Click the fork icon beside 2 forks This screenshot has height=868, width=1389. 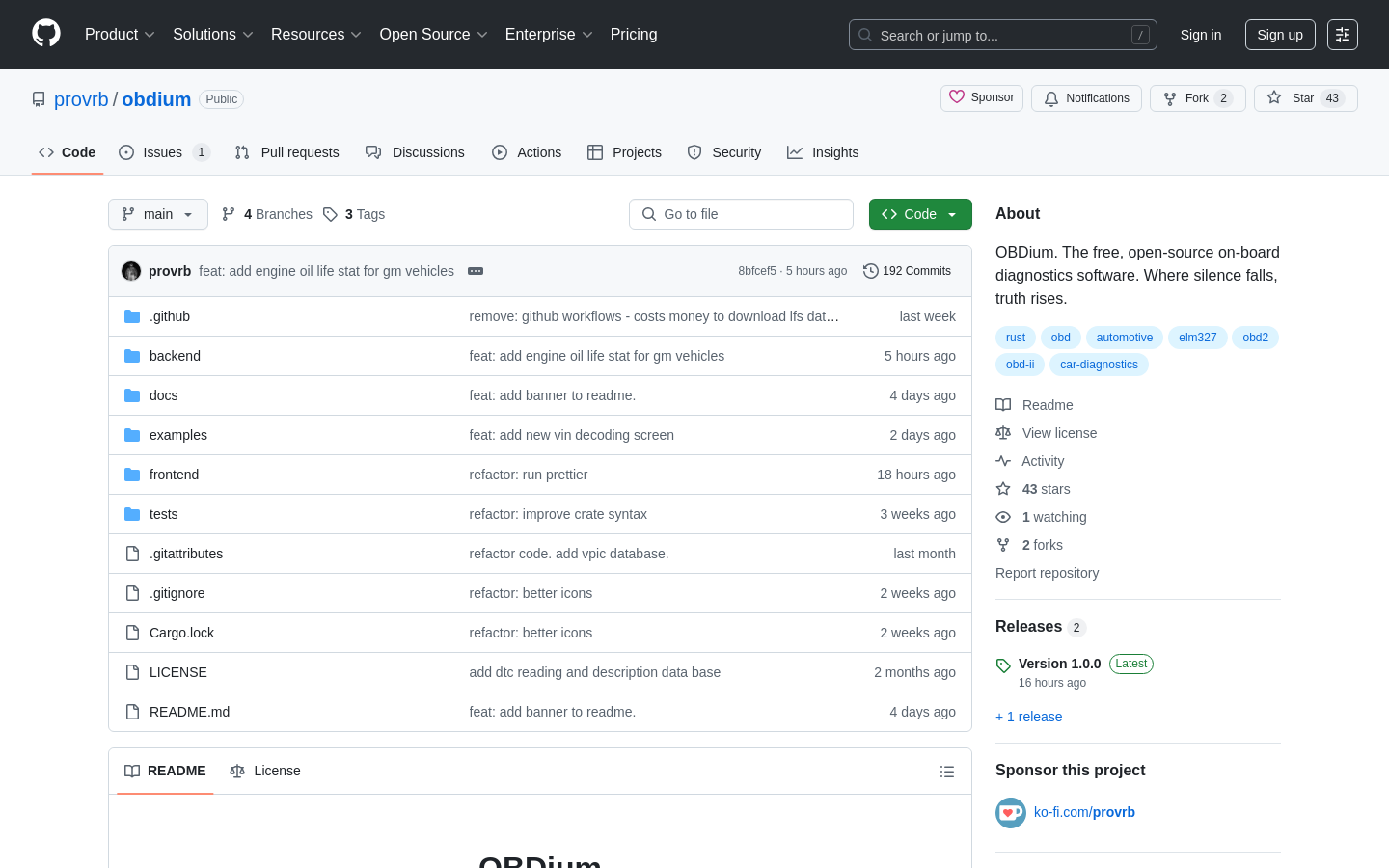1003,545
